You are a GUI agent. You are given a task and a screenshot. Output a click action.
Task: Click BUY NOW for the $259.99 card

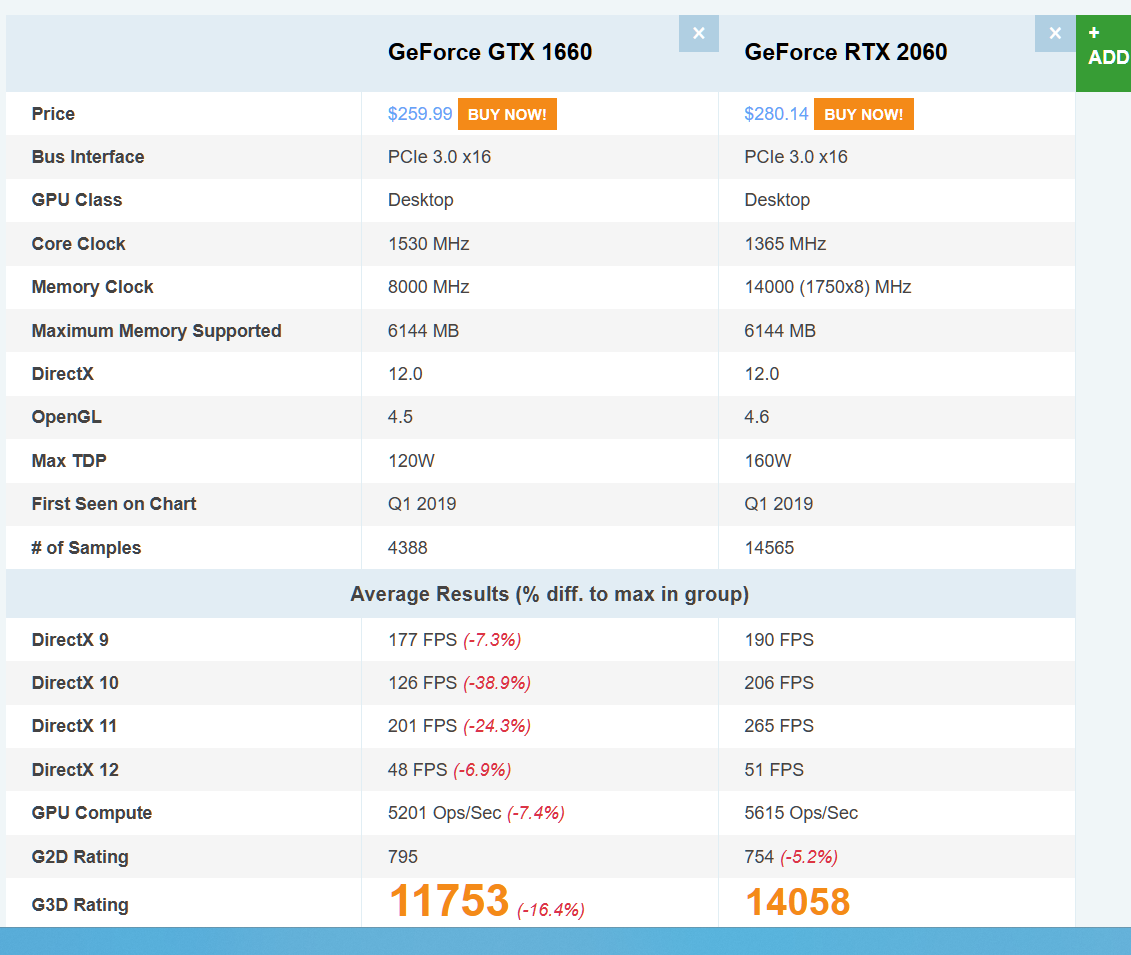507,114
